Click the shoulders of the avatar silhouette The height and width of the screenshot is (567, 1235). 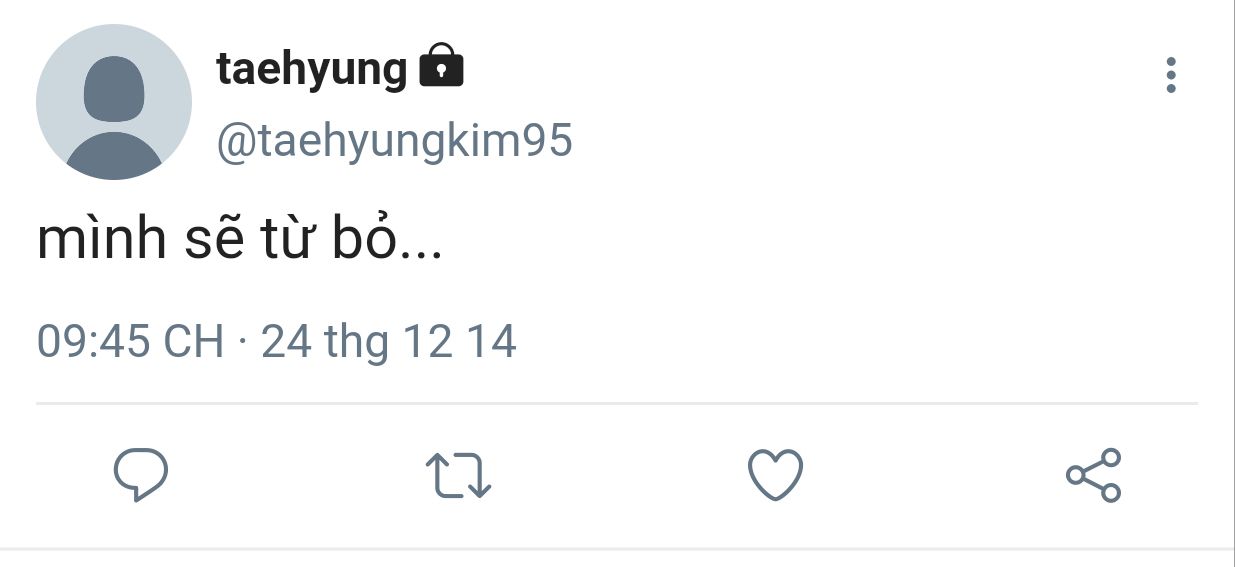click(x=114, y=158)
